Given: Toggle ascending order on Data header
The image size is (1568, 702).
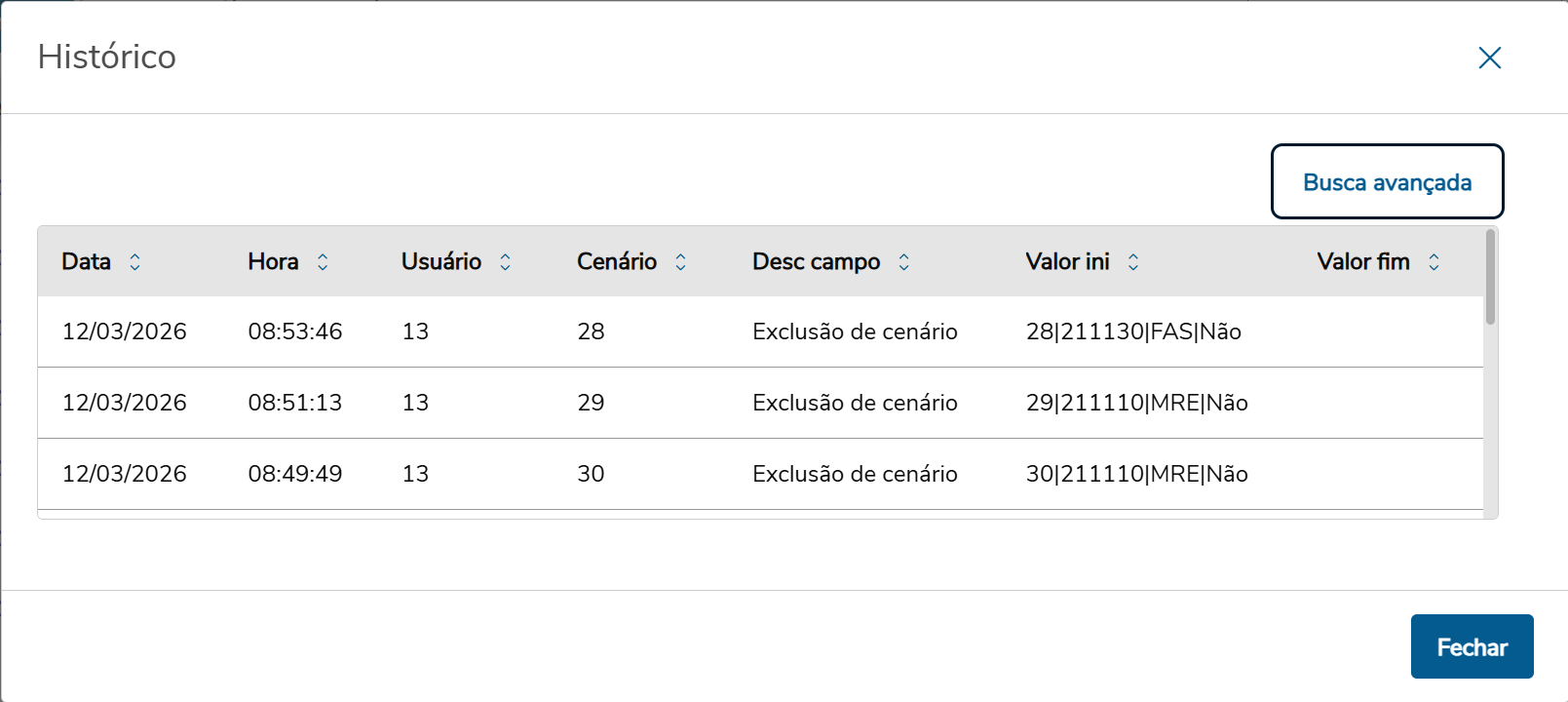Looking at the screenshot, I should [136, 261].
